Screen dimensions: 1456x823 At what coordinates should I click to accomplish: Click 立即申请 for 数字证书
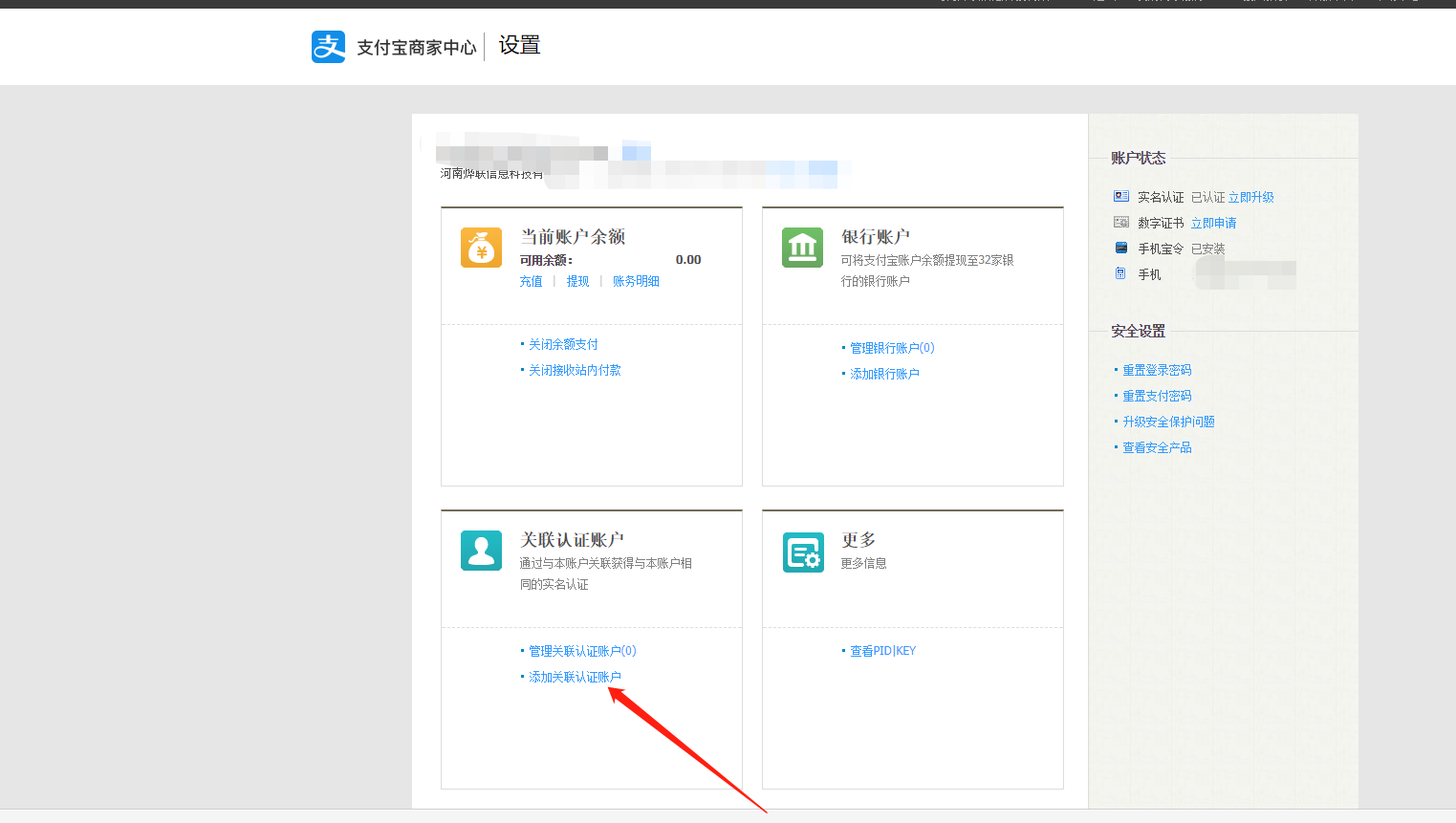[x=1214, y=223]
